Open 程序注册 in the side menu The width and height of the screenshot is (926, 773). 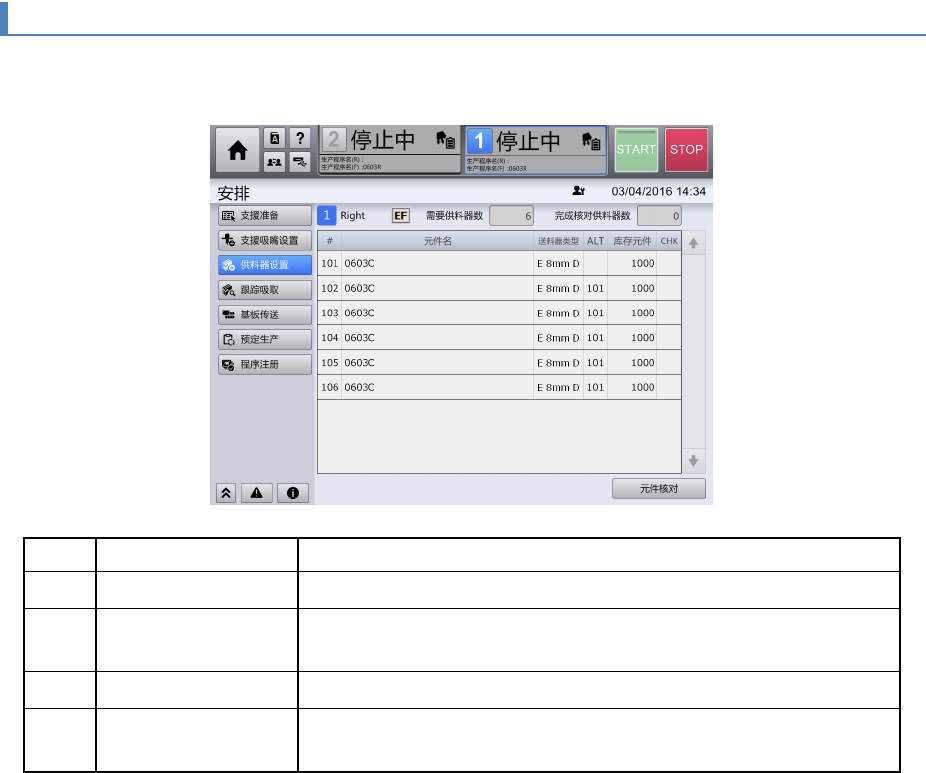click(265, 364)
